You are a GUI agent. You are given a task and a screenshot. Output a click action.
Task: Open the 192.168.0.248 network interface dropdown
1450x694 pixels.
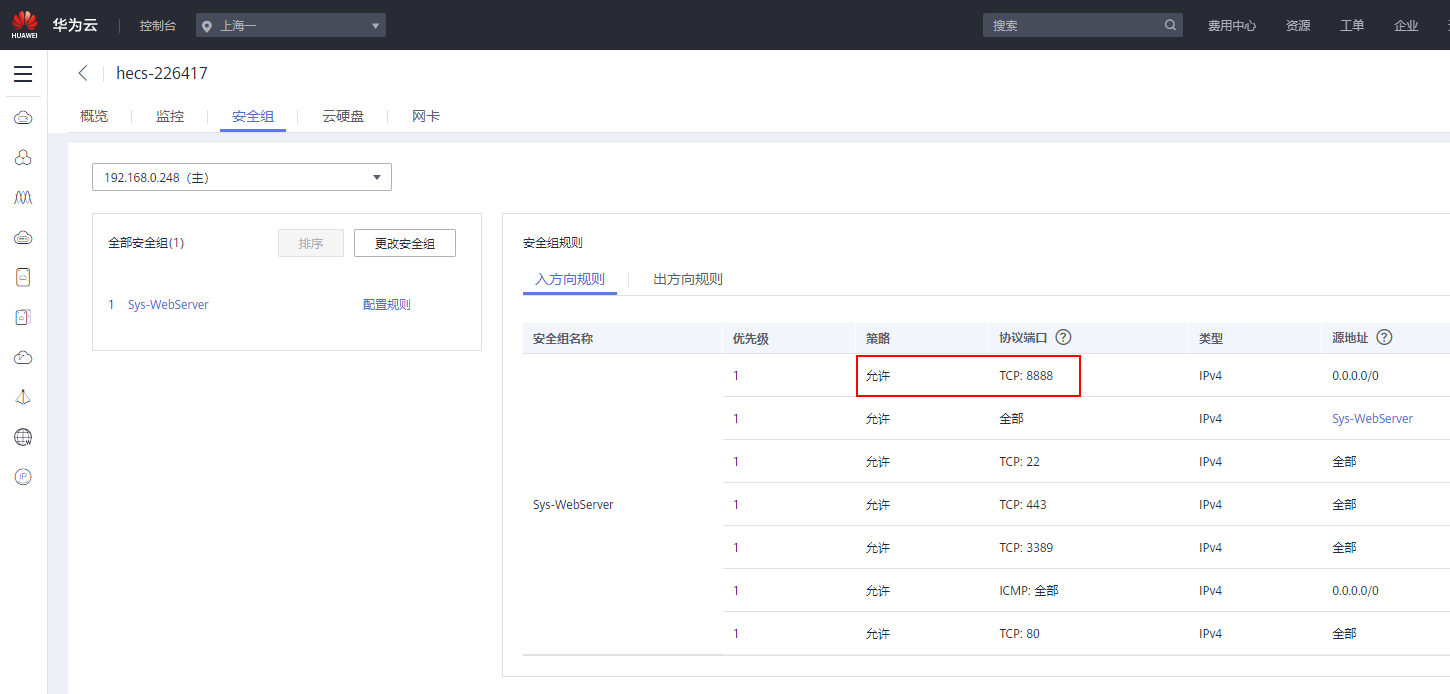pos(241,177)
